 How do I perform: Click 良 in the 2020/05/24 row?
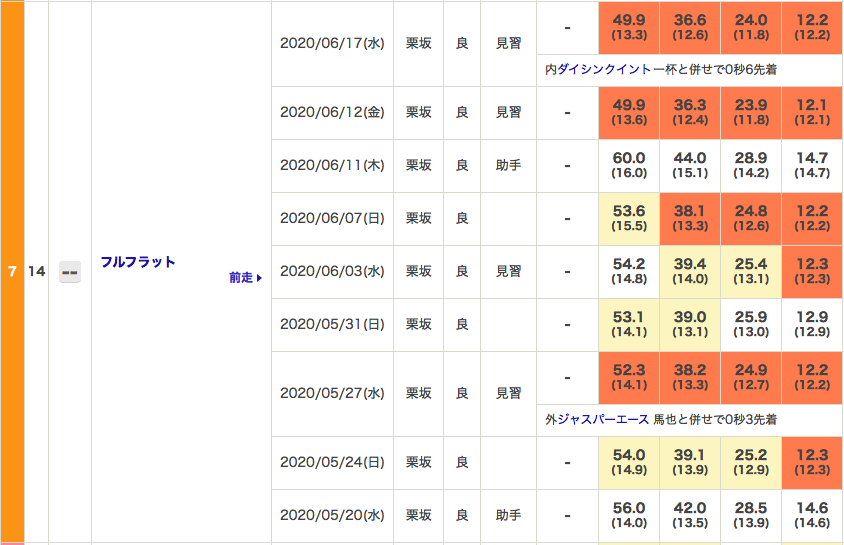coord(462,462)
